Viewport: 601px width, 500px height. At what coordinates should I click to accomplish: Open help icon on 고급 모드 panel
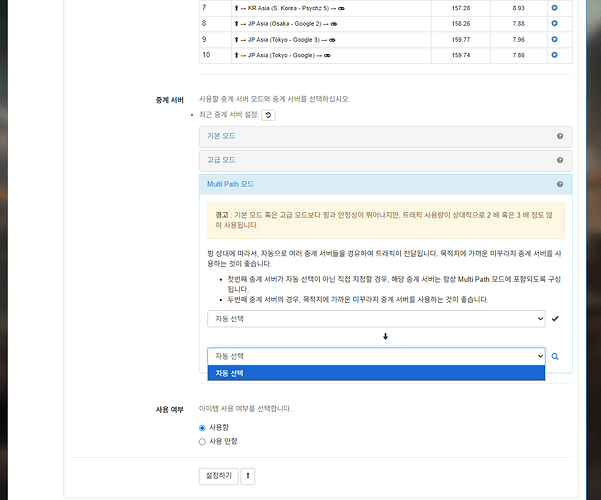(x=560, y=160)
